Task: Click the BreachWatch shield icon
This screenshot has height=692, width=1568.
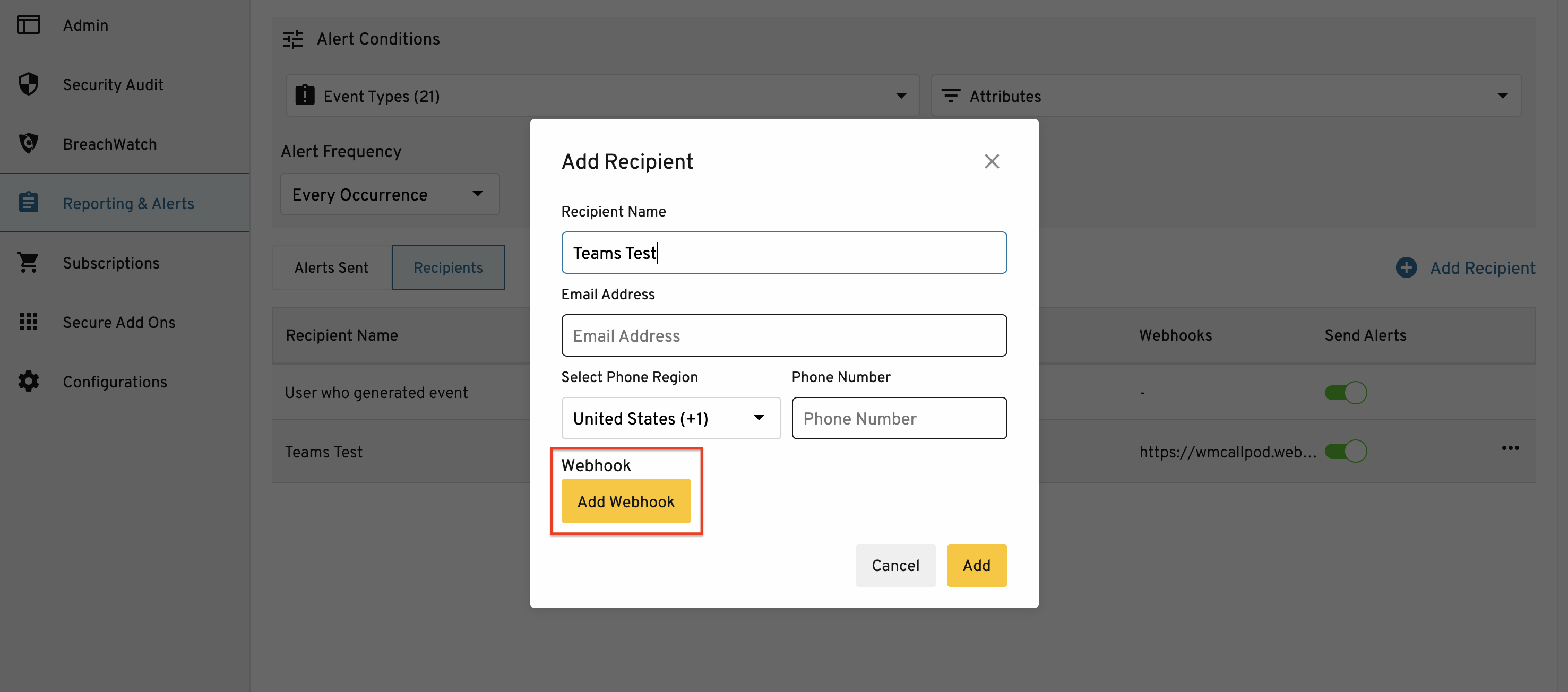Action: (x=28, y=144)
